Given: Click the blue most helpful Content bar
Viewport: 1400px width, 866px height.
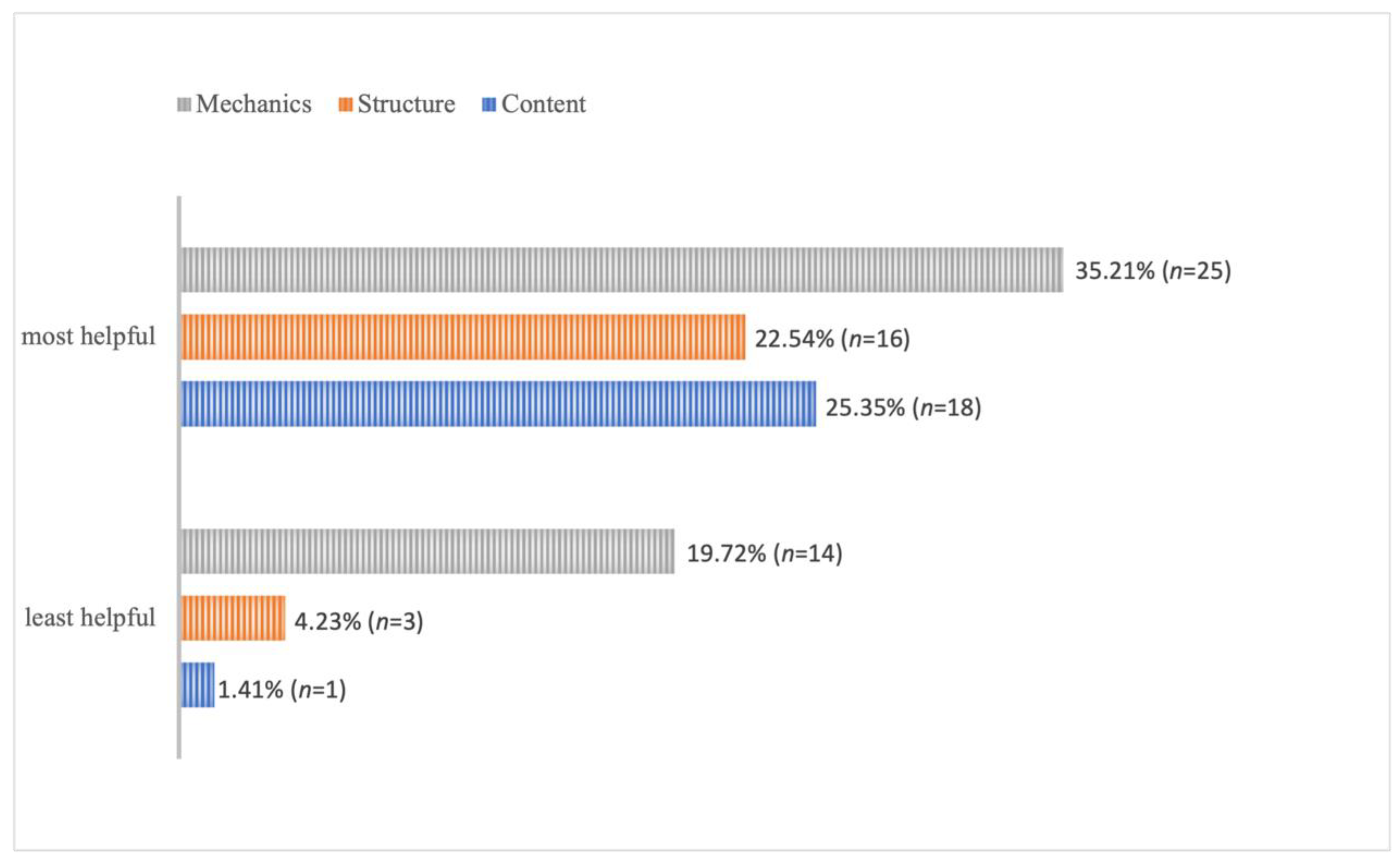Looking at the screenshot, I should [498, 404].
